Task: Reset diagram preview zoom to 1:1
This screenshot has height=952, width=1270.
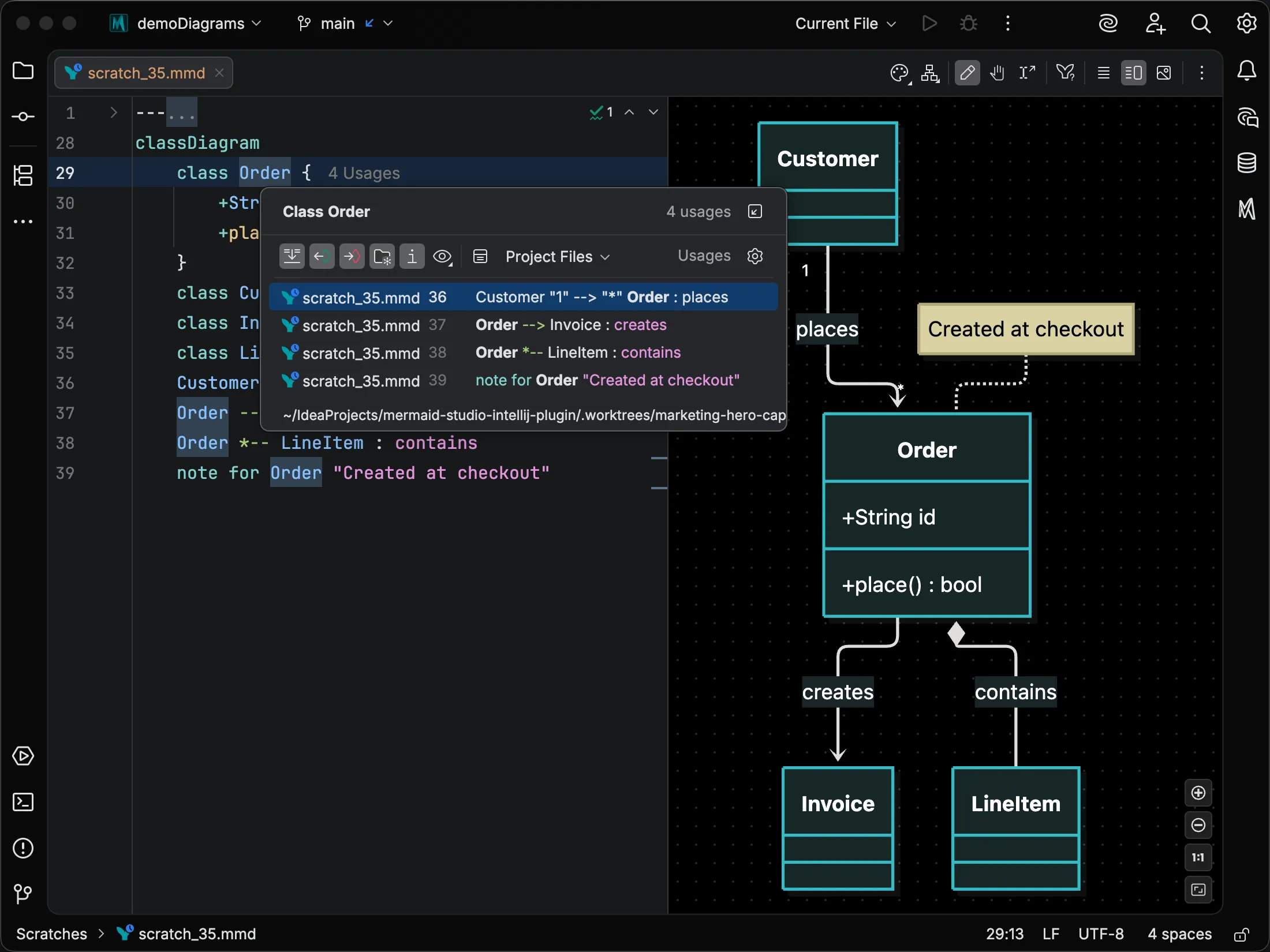Action: (x=1198, y=857)
